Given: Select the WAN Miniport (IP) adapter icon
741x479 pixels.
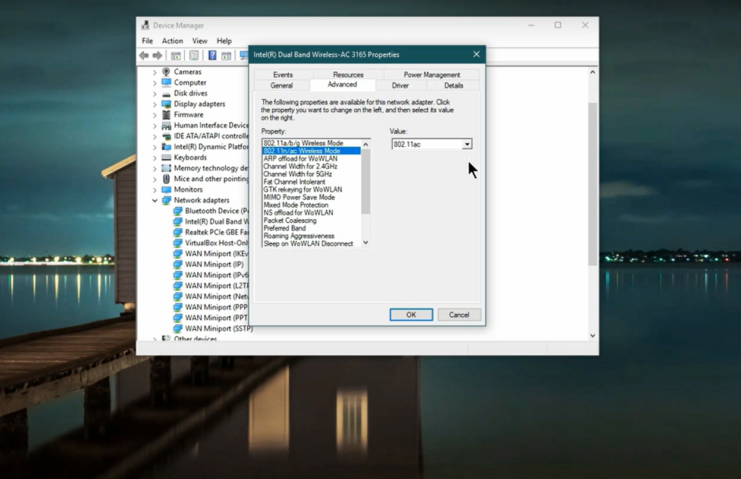Looking at the screenshot, I should 178,265.
